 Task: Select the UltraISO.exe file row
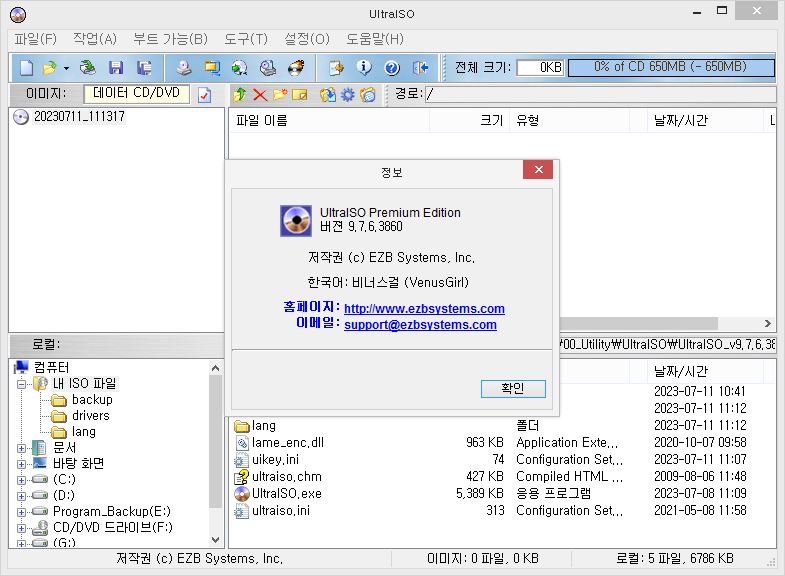(503, 494)
